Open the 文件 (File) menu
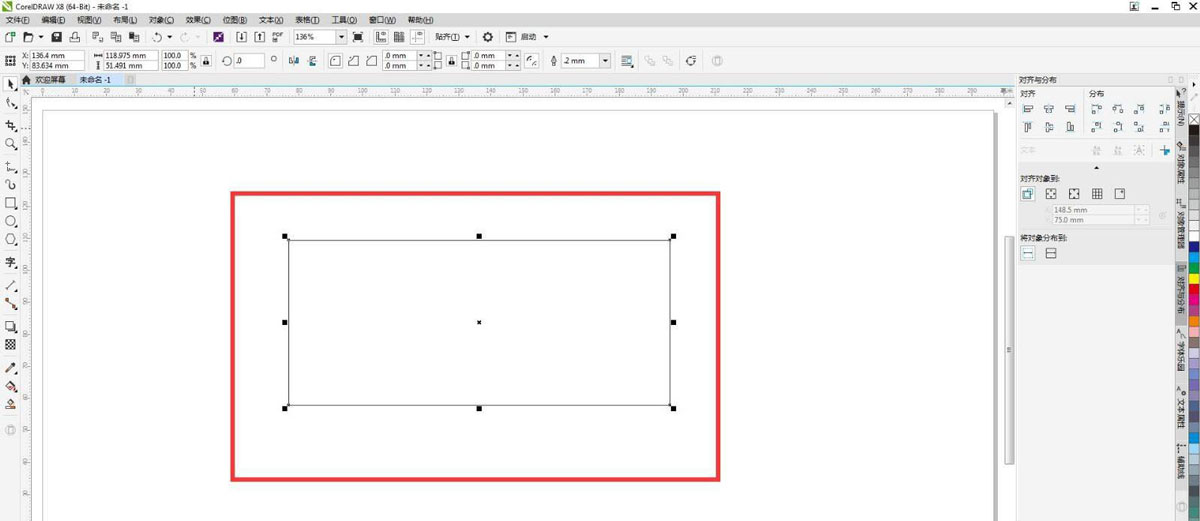The image size is (1200, 521). [x=18, y=20]
